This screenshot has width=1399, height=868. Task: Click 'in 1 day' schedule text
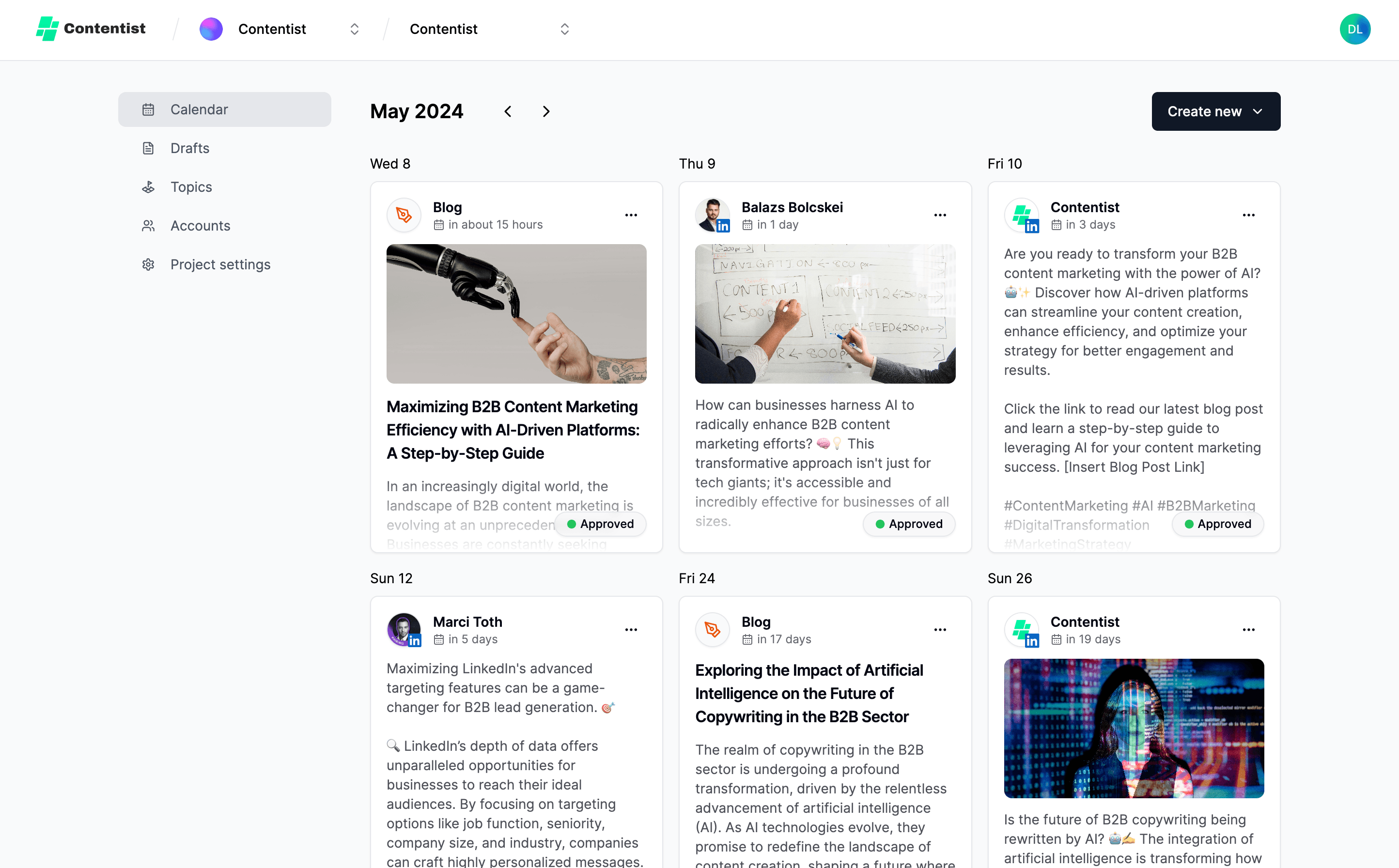[x=777, y=224]
